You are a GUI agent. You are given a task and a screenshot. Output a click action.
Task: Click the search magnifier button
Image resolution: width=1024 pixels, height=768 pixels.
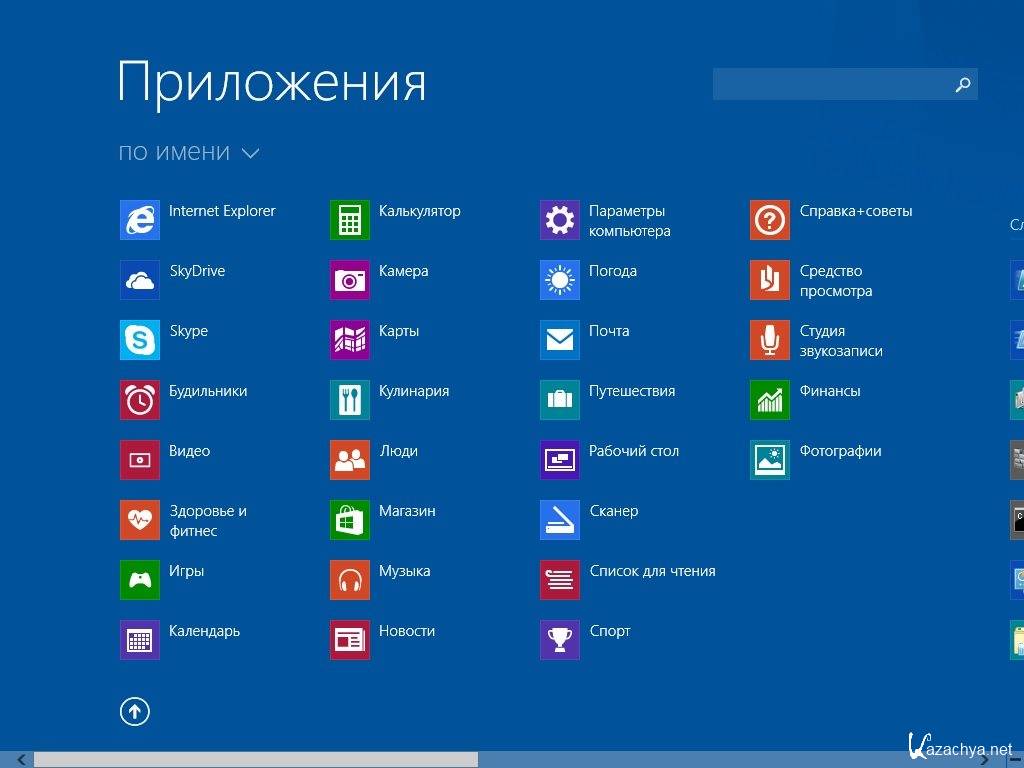pos(962,84)
